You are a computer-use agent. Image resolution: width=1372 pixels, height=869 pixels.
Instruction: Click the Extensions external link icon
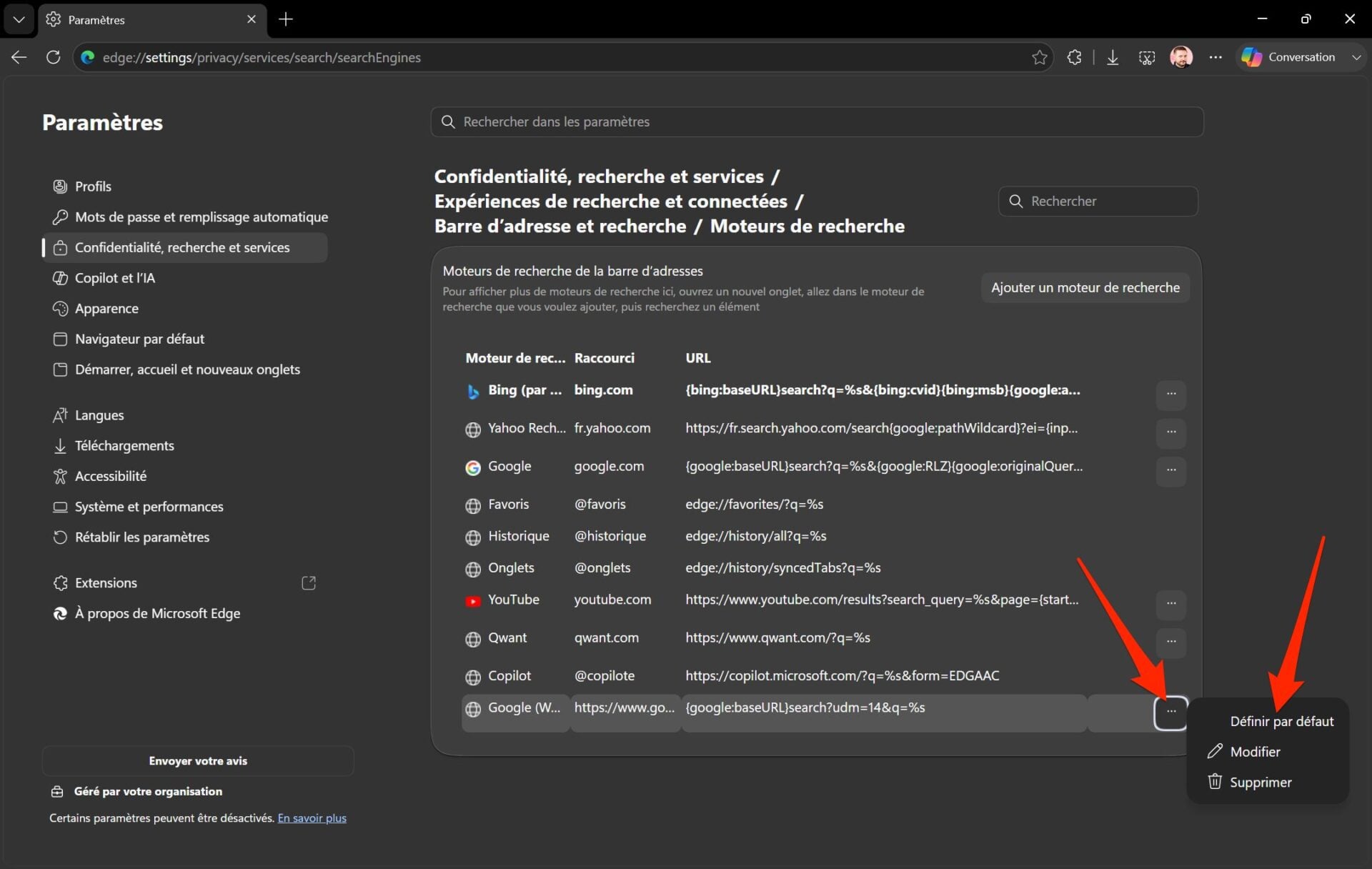[309, 582]
